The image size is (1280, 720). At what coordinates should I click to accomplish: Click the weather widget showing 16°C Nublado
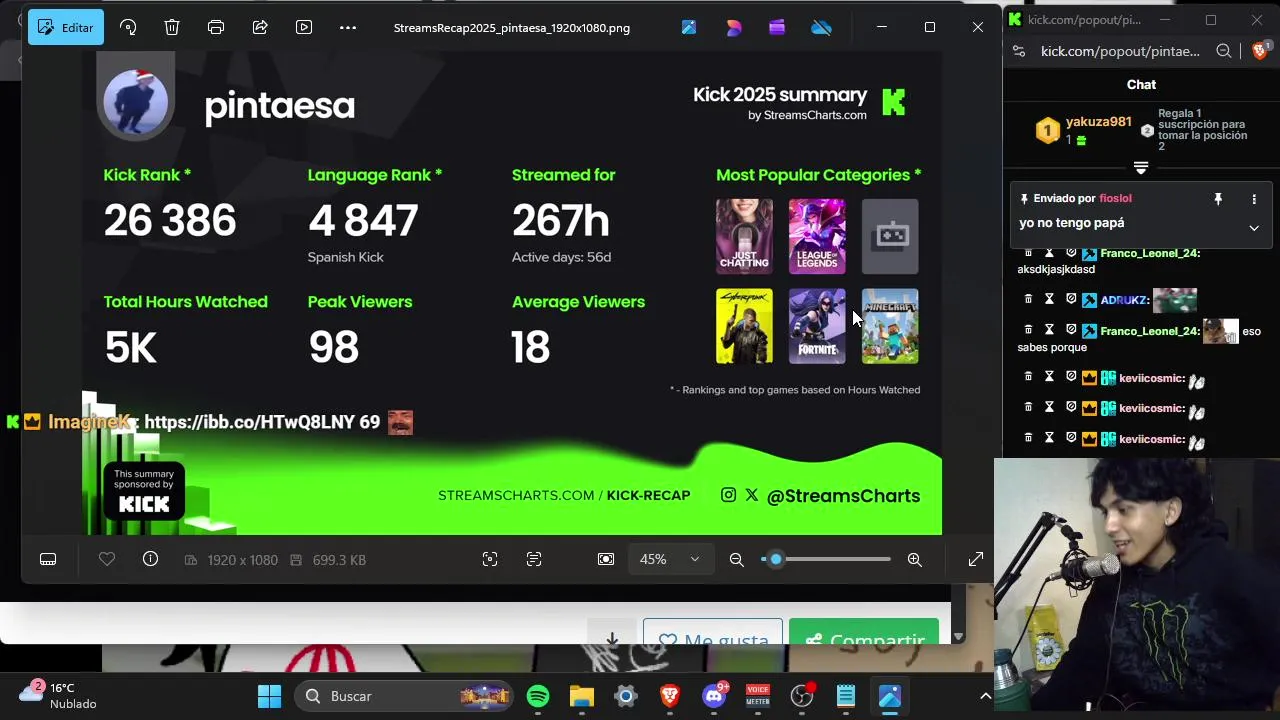click(x=60, y=695)
